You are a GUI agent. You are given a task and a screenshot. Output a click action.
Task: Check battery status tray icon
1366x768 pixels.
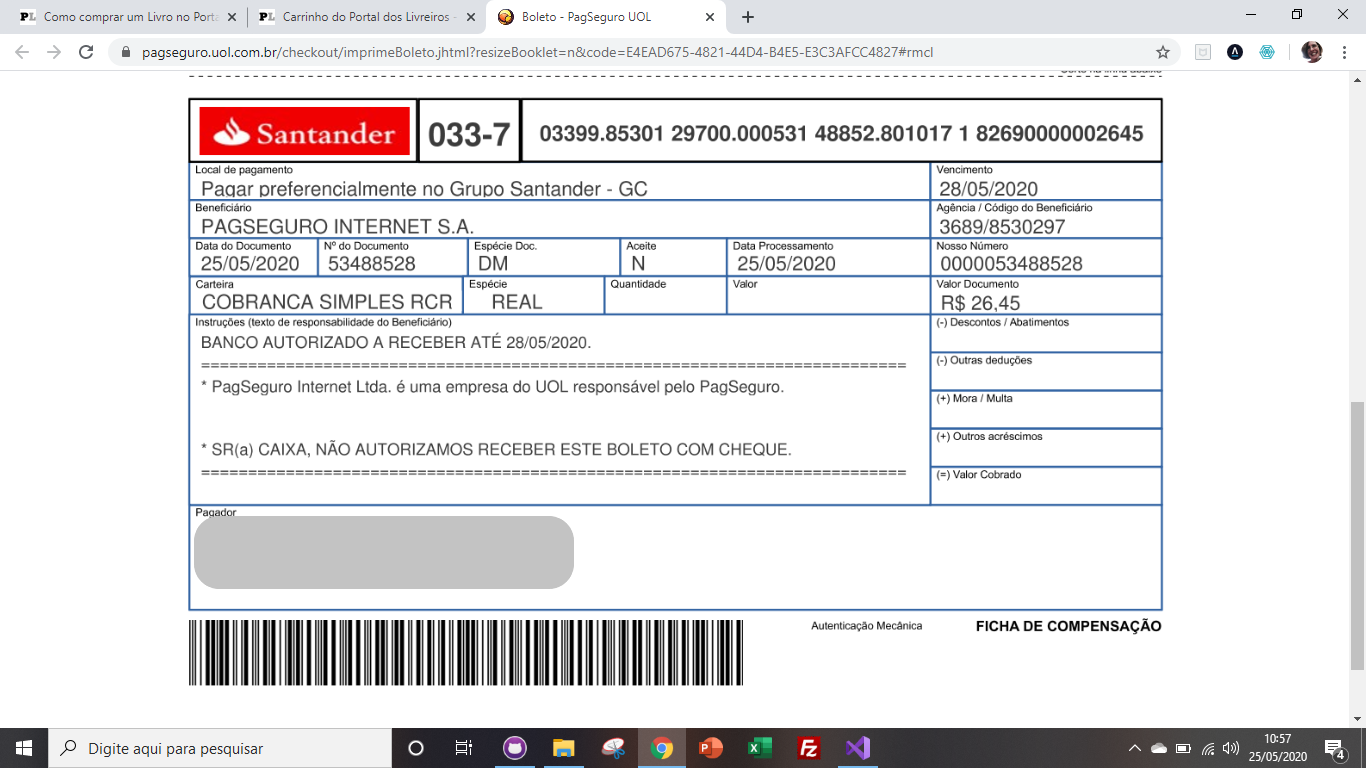click(x=1183, y=748)
